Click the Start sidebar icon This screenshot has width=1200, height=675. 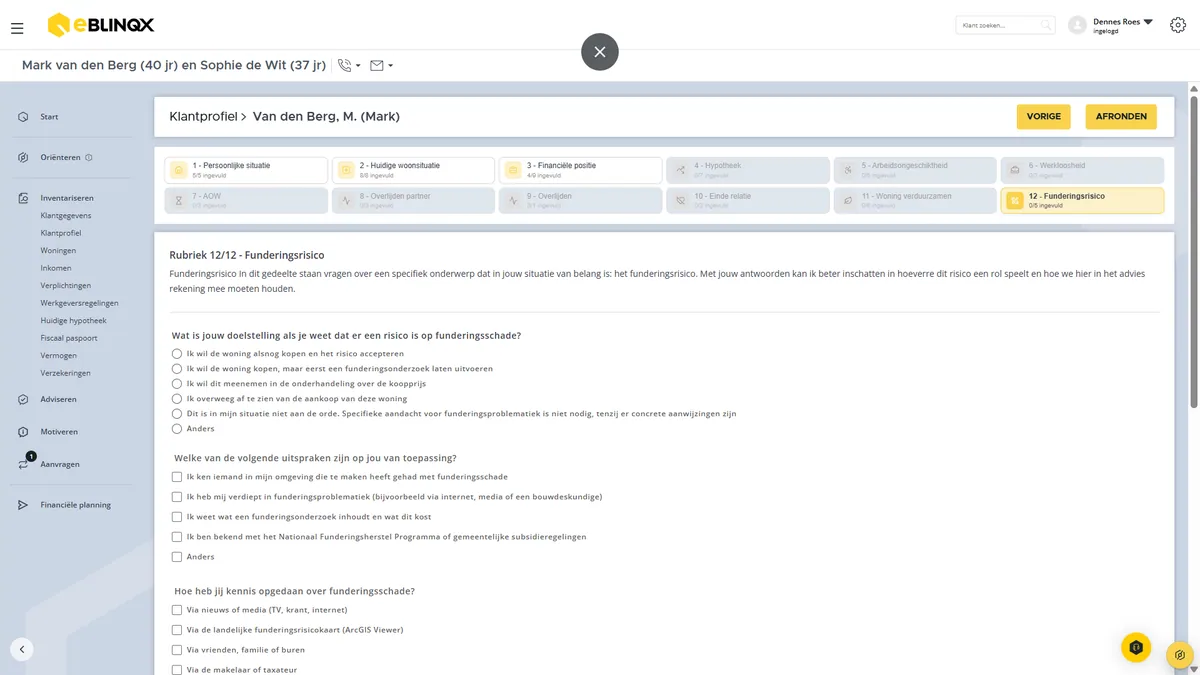tap(23, 117)
